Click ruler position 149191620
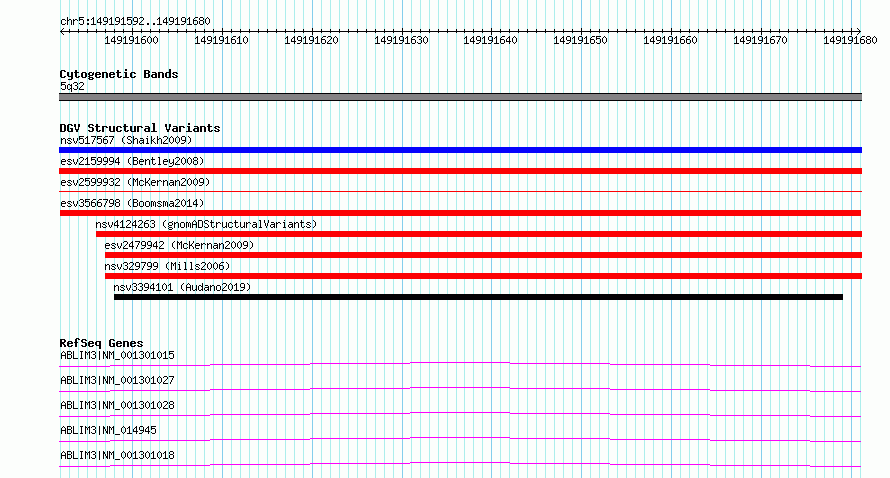Image resolution: width=890 pixels, height=478 pixels. pyautogui.click(x=311, y=40)
